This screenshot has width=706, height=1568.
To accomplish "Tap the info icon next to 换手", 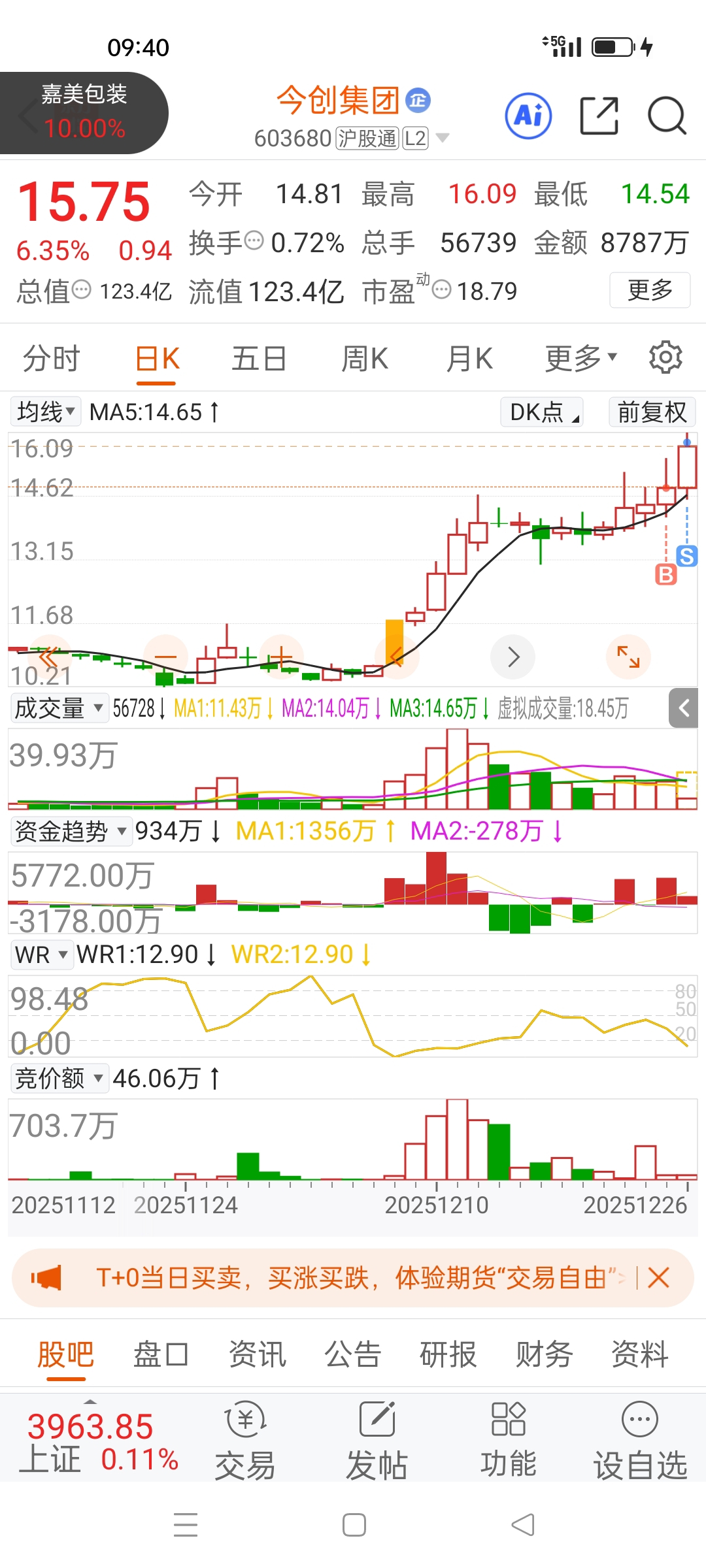I will point(254,240).
